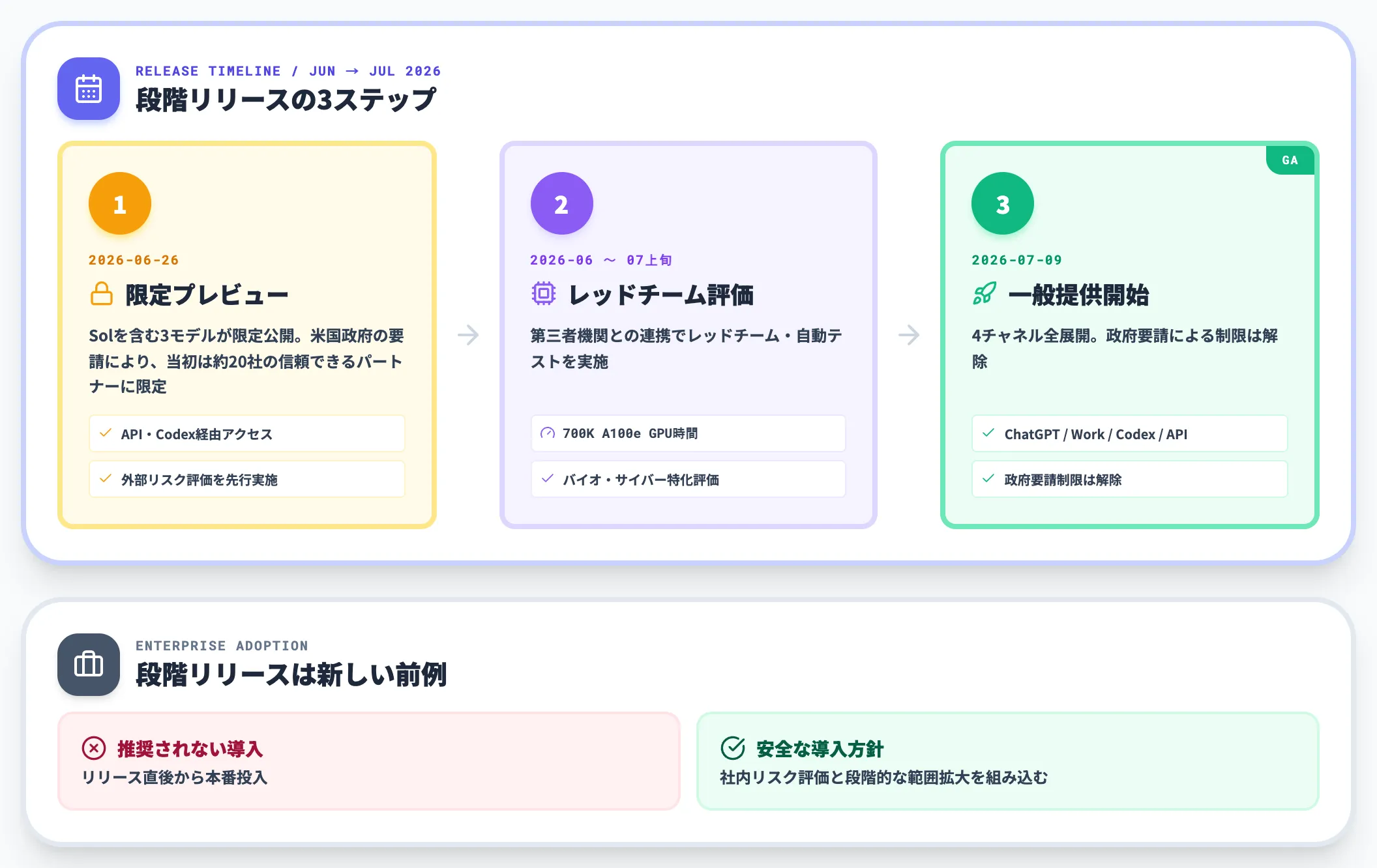Click the briefcase icon beside Enterprise Adoption

pos(89,665)
